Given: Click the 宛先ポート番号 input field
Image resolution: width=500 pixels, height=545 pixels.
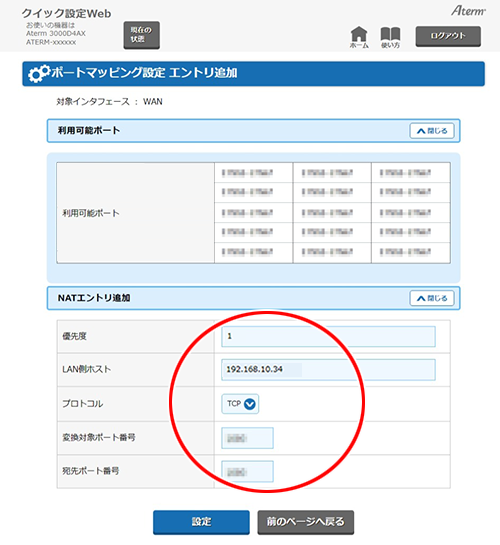Looking at the screenshot, I should tap(247, 471).
